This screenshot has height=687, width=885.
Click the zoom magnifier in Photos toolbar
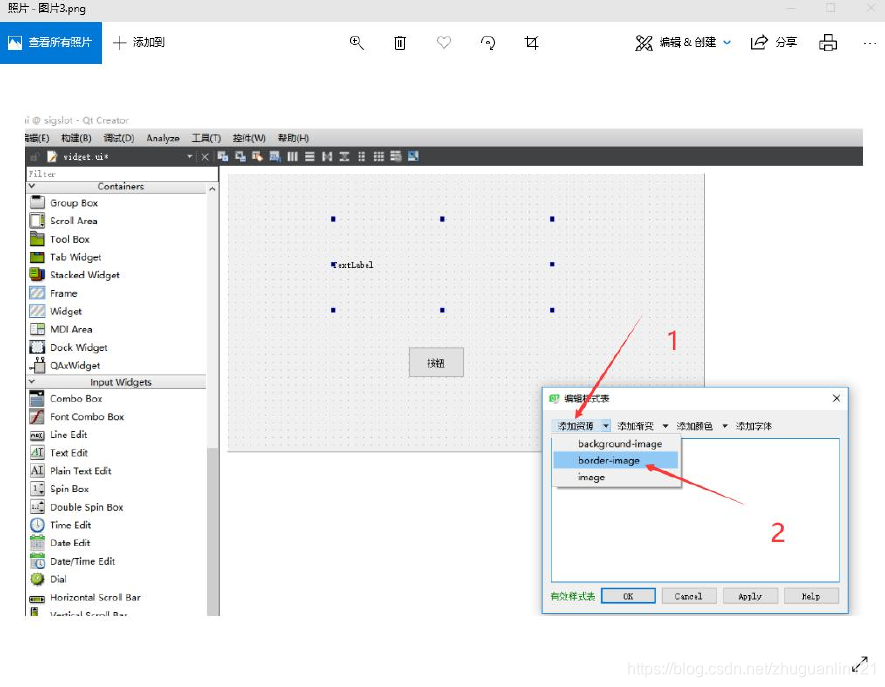point(357,42)
